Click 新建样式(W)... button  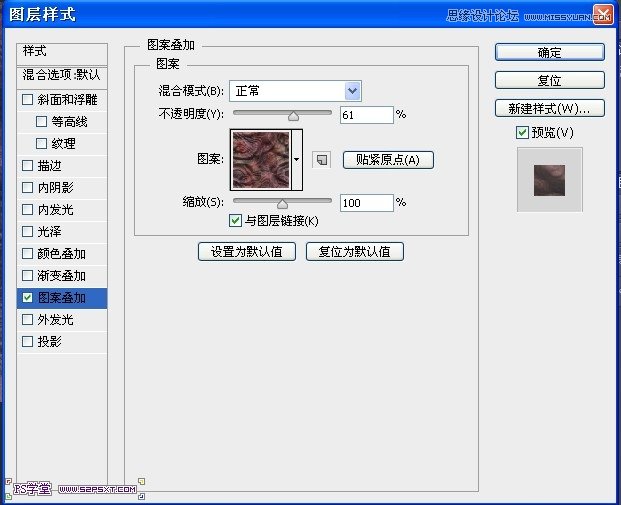[550, 108]
